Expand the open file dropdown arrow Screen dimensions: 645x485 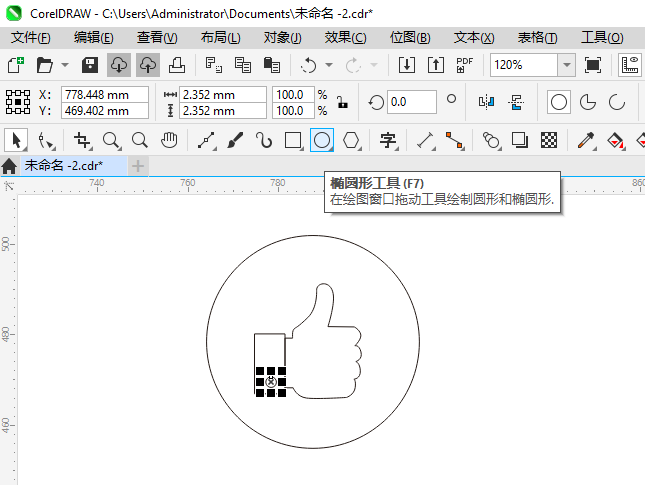(65, 65)
